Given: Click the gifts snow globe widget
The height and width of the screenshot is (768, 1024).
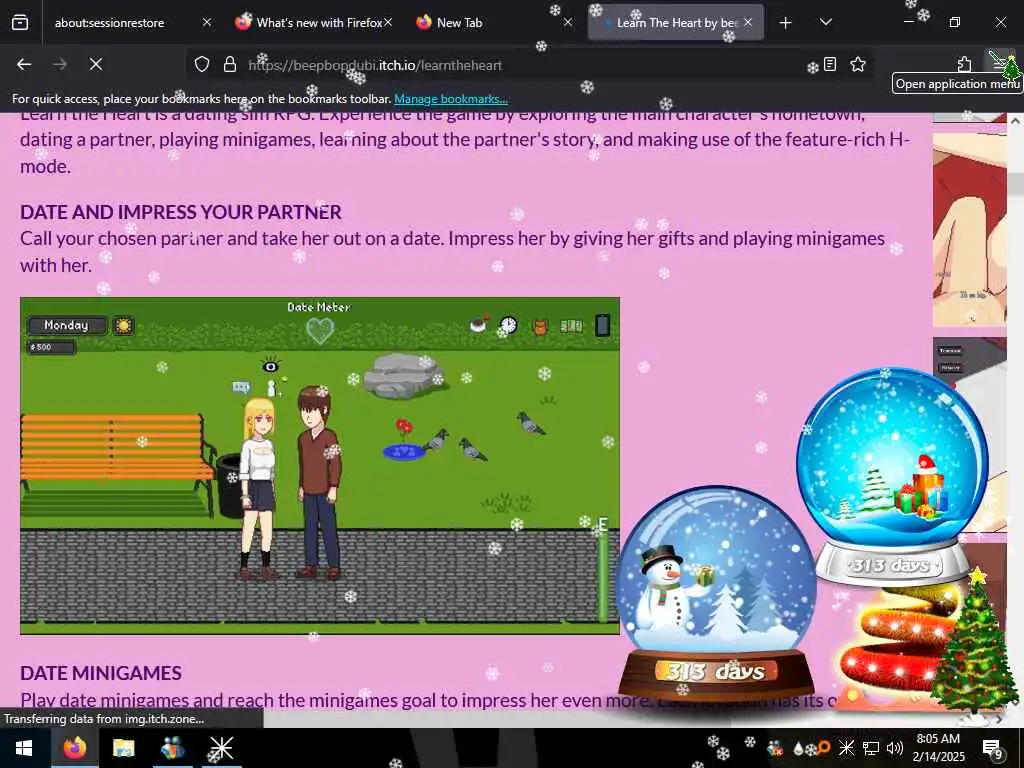Looking at the screenshot, I should click(892, 477).
